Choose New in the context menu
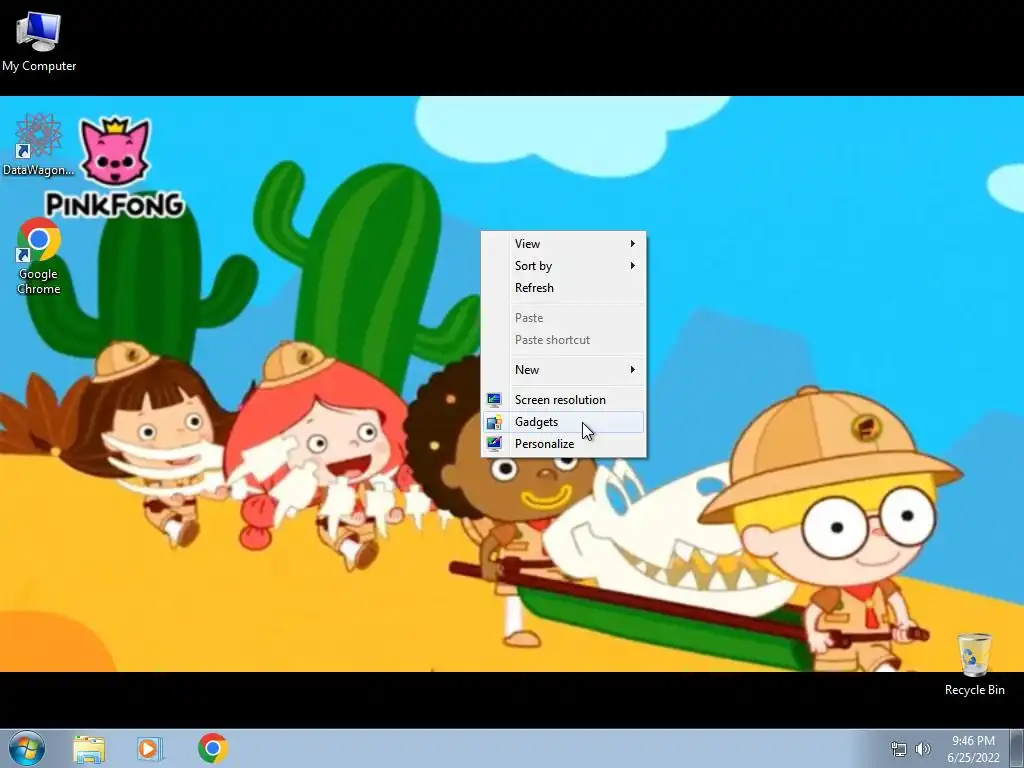Screen dimensions: 1024x768 point(564,370)
